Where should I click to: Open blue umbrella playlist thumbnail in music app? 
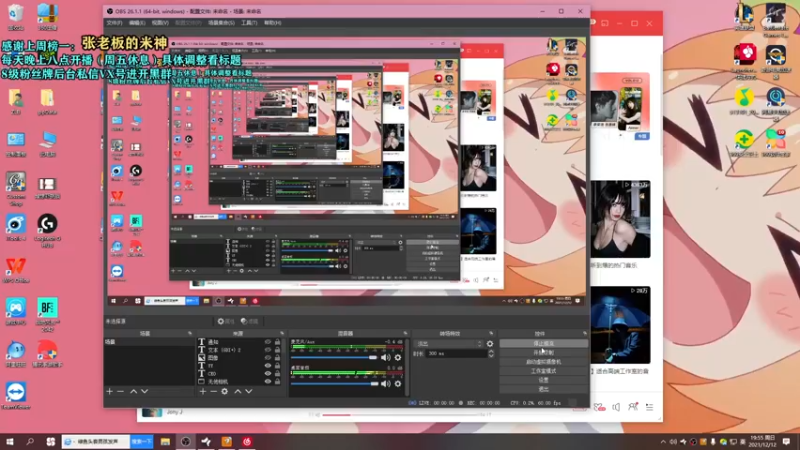click(x=620, y=325)
